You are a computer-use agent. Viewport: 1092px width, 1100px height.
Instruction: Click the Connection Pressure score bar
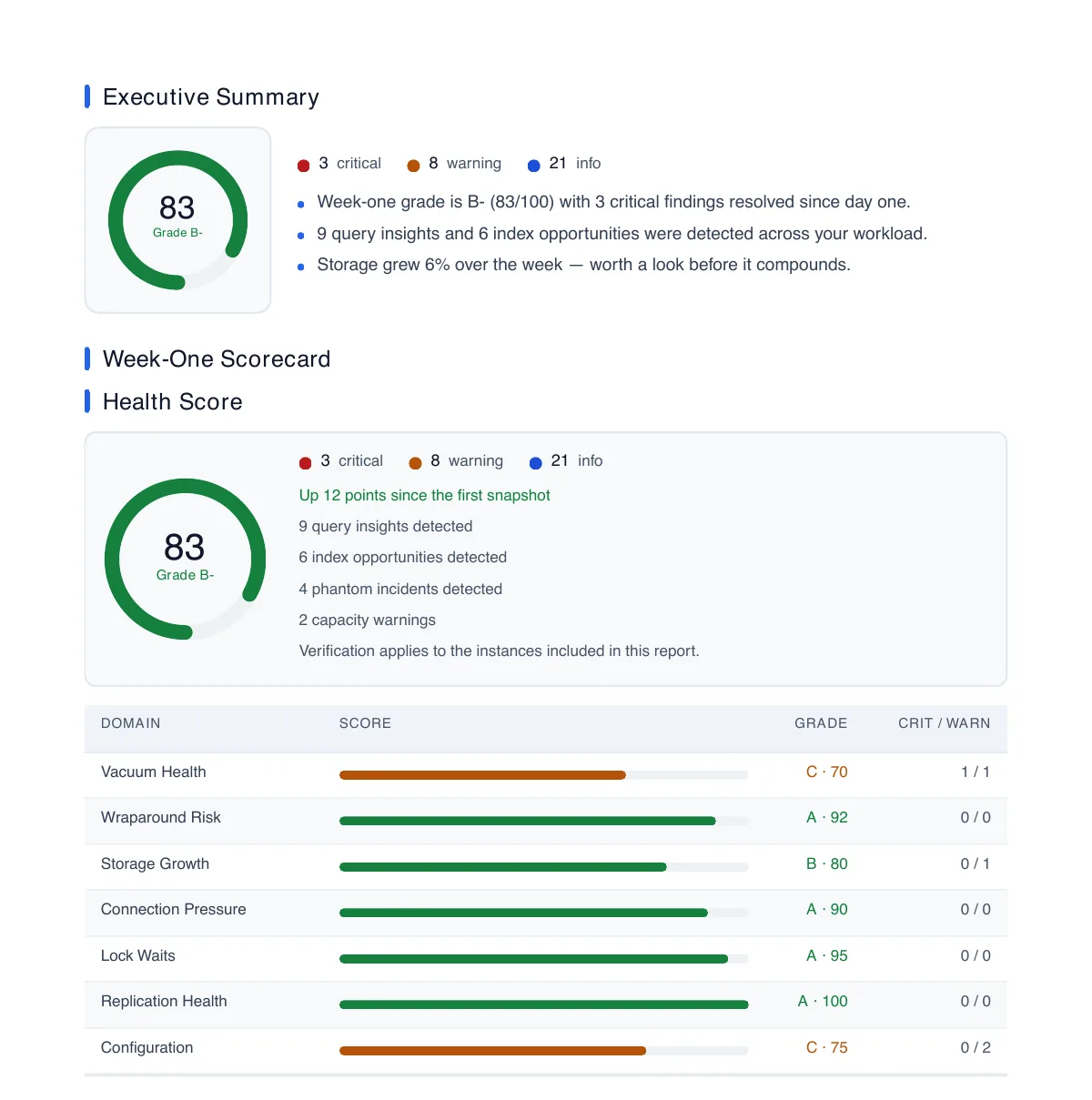tap(543, 913)
